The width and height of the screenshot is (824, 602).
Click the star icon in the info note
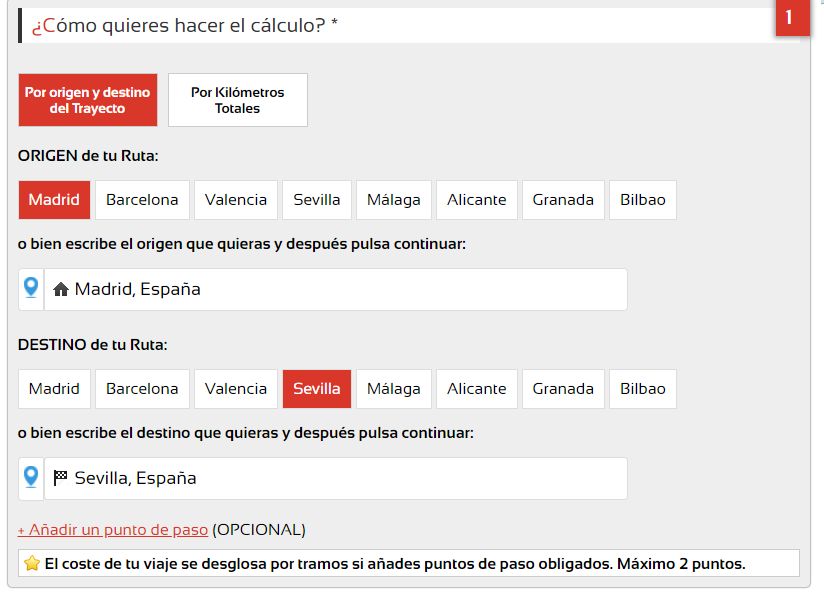point(32,564)
